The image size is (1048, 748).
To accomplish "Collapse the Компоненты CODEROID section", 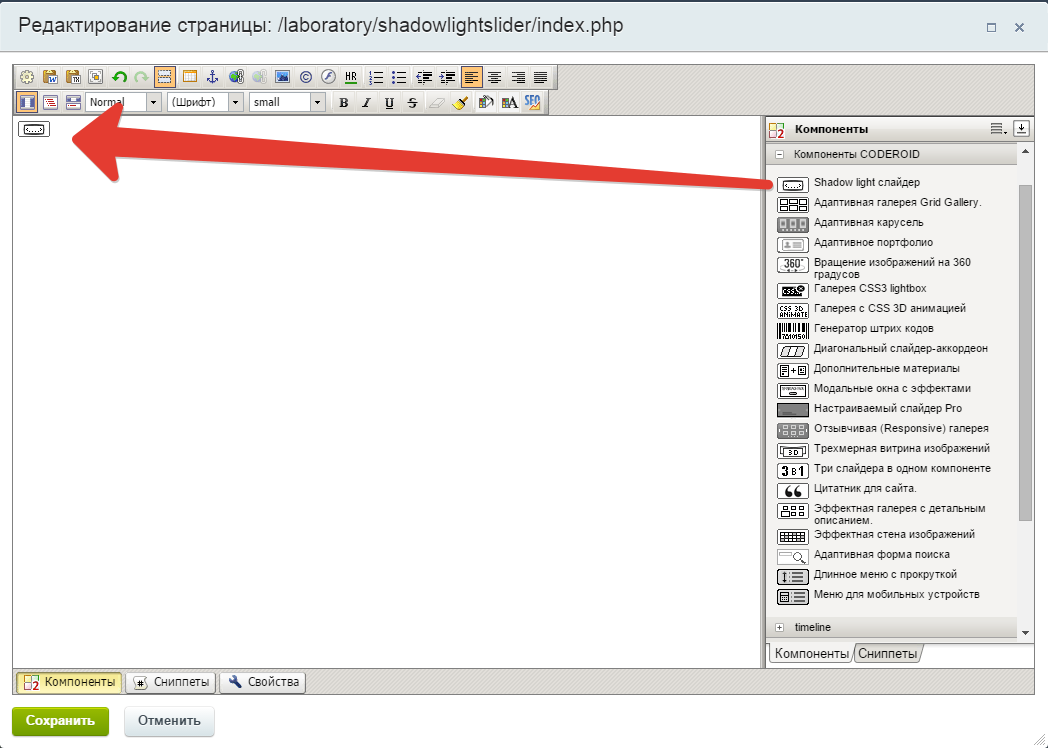I will tap(779, 155).
